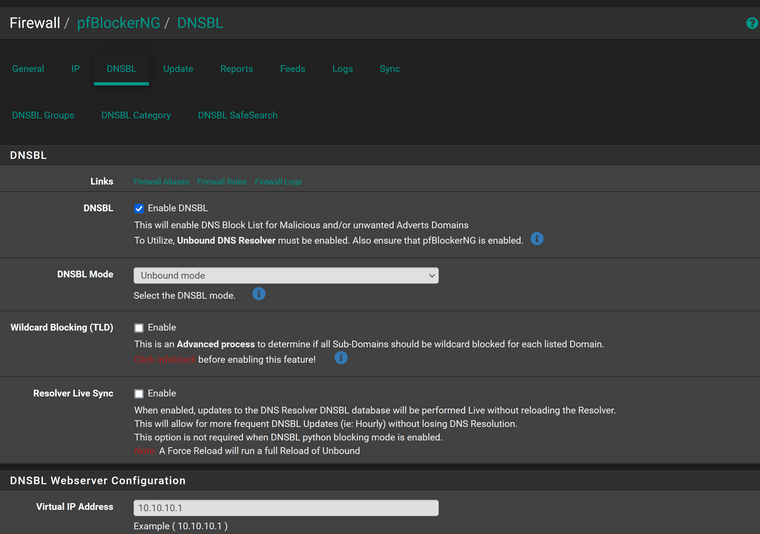The width and height of the screenshot is (760, 534).
Task: Go to the Feeds tab
Action: click(x=292, y=69)
